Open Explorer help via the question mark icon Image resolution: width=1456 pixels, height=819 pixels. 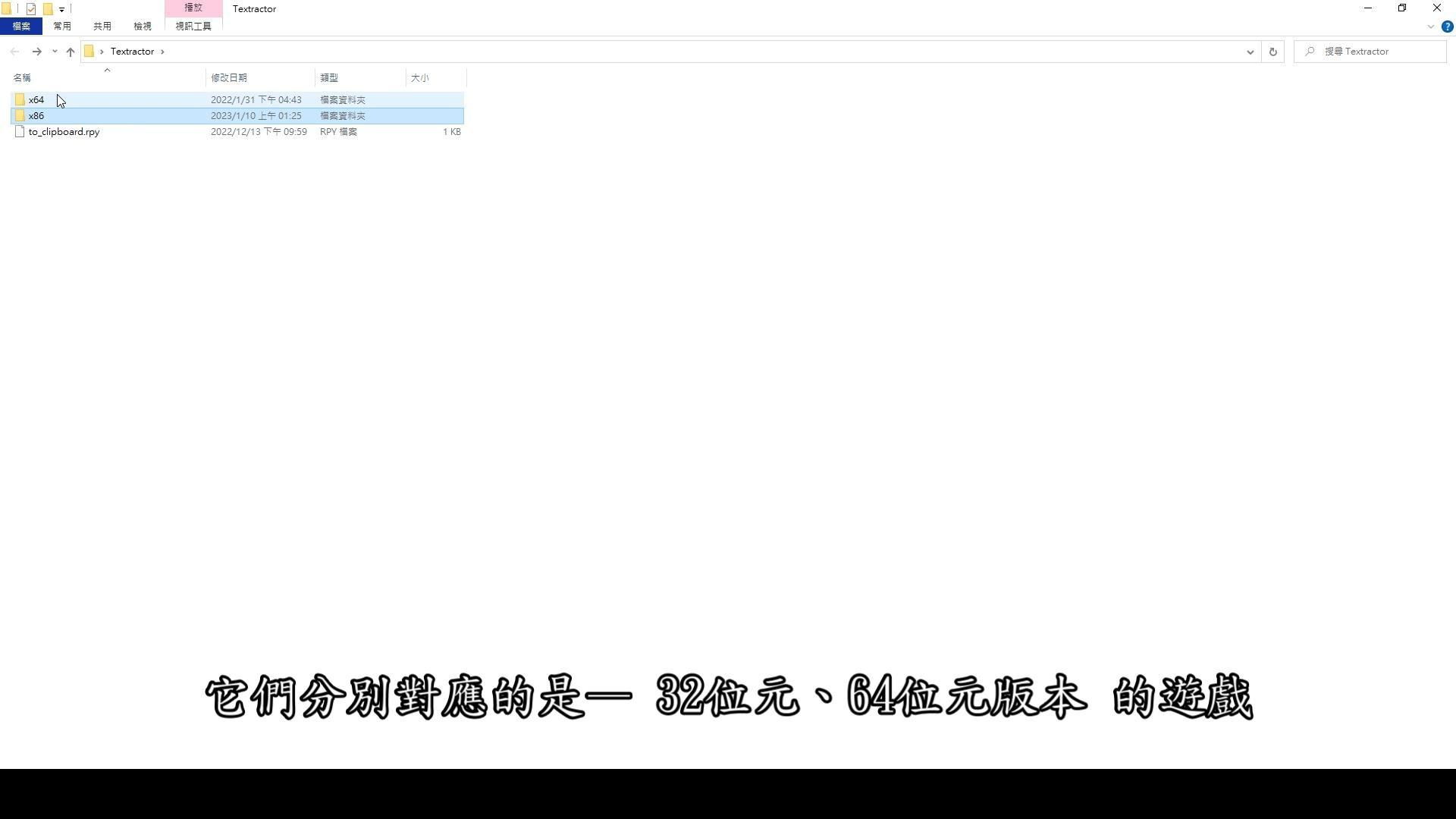click(x=1447, y=27)
